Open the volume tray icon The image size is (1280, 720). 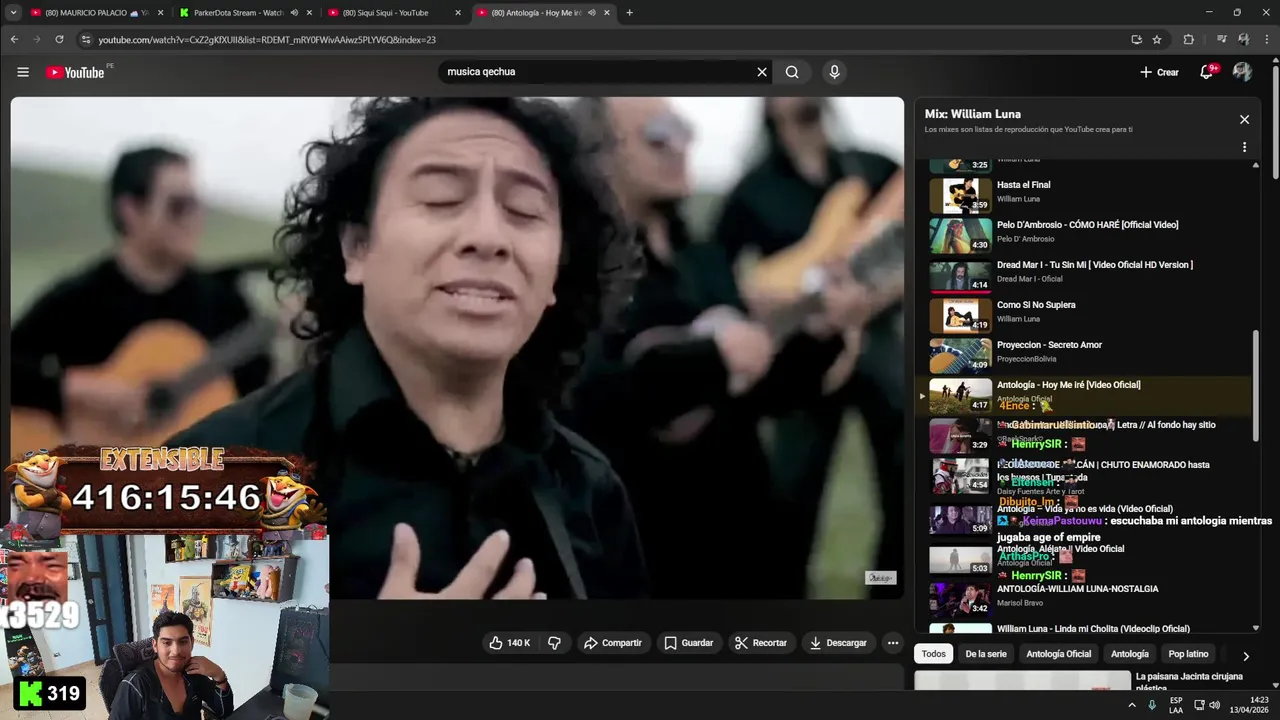pos(1214,705)
